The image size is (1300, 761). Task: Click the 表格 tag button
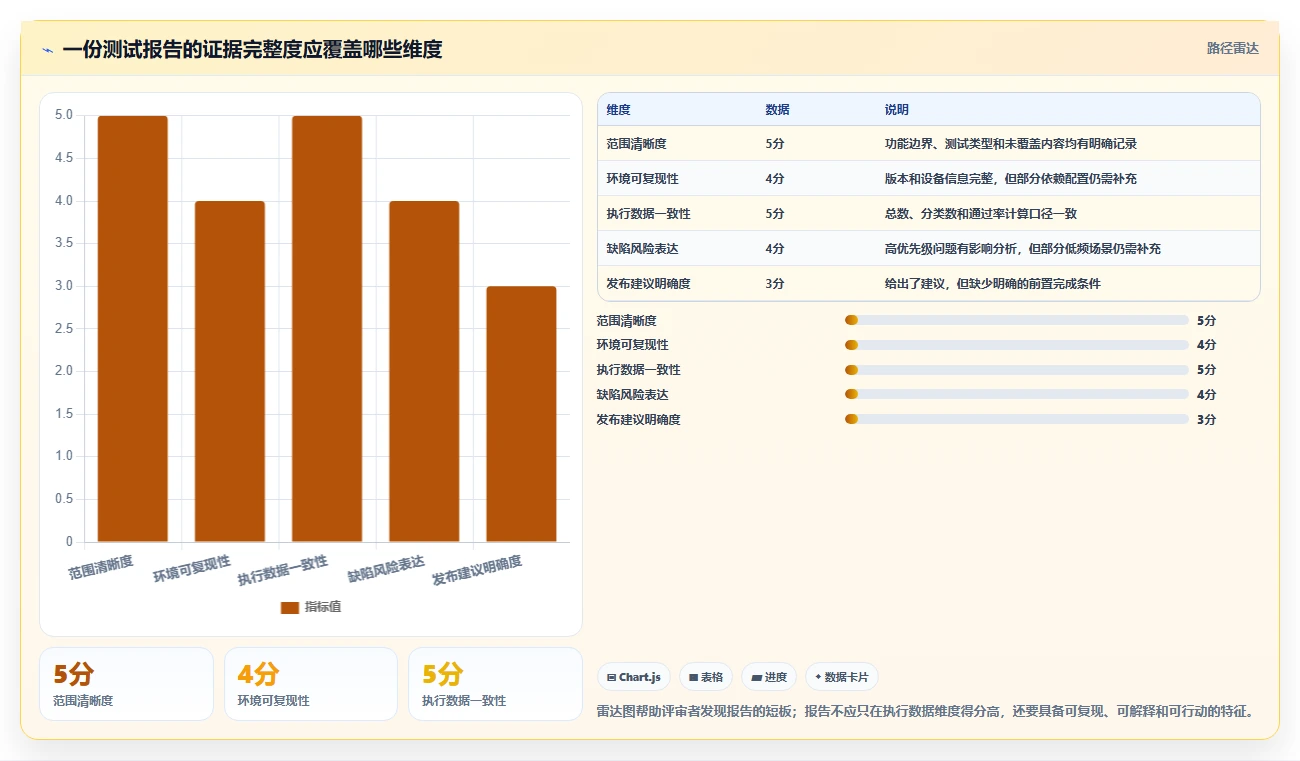tap(706, 677)
